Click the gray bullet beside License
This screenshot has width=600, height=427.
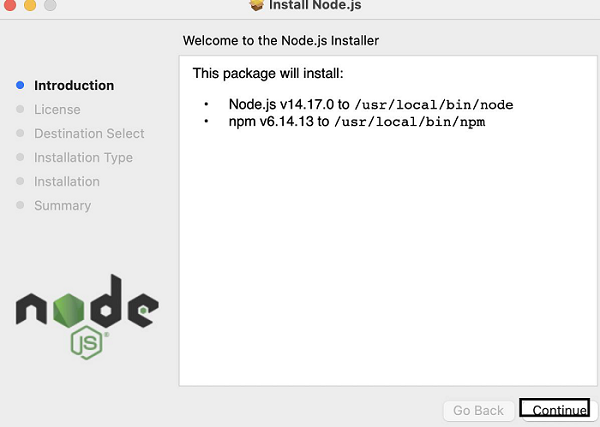point(20,110)
